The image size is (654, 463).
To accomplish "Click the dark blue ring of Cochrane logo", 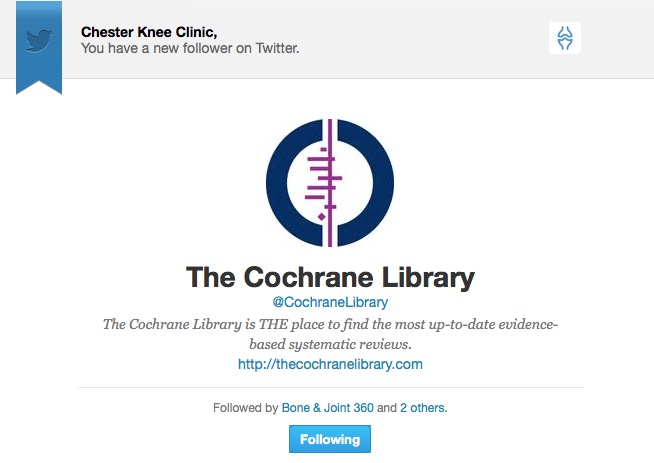I will pos(279,182).
